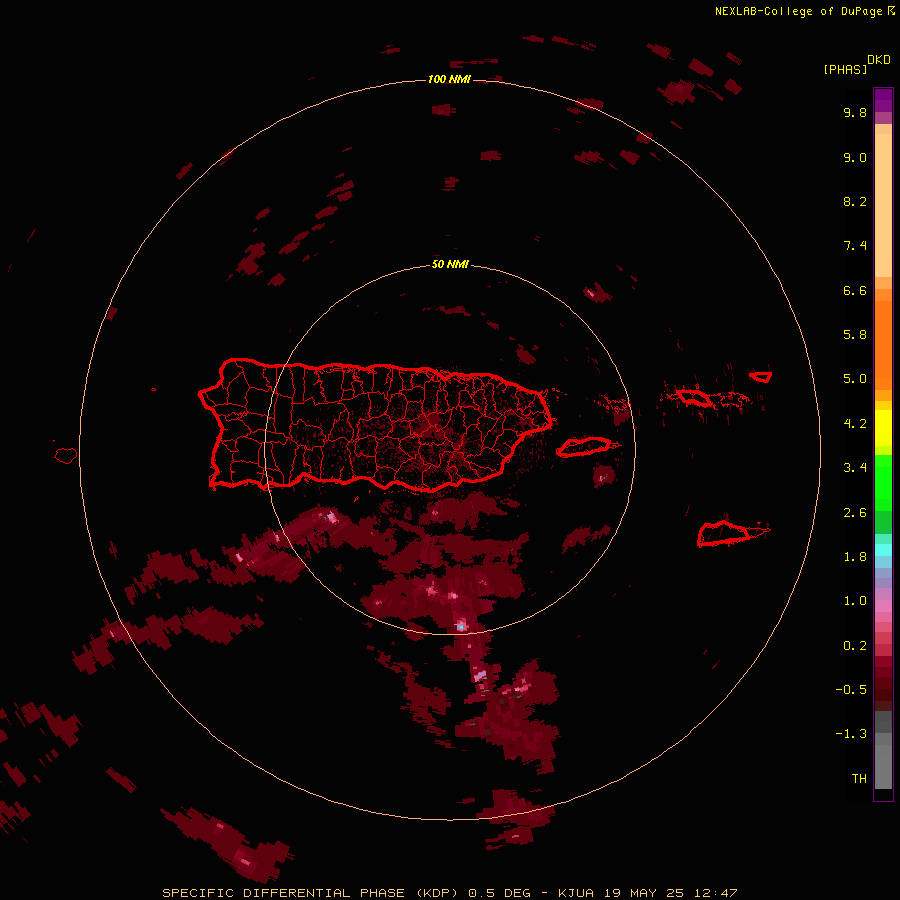Click the 5.0 scale value
Viewport: 900px width, 900px height.
click(x=855, y=379)
